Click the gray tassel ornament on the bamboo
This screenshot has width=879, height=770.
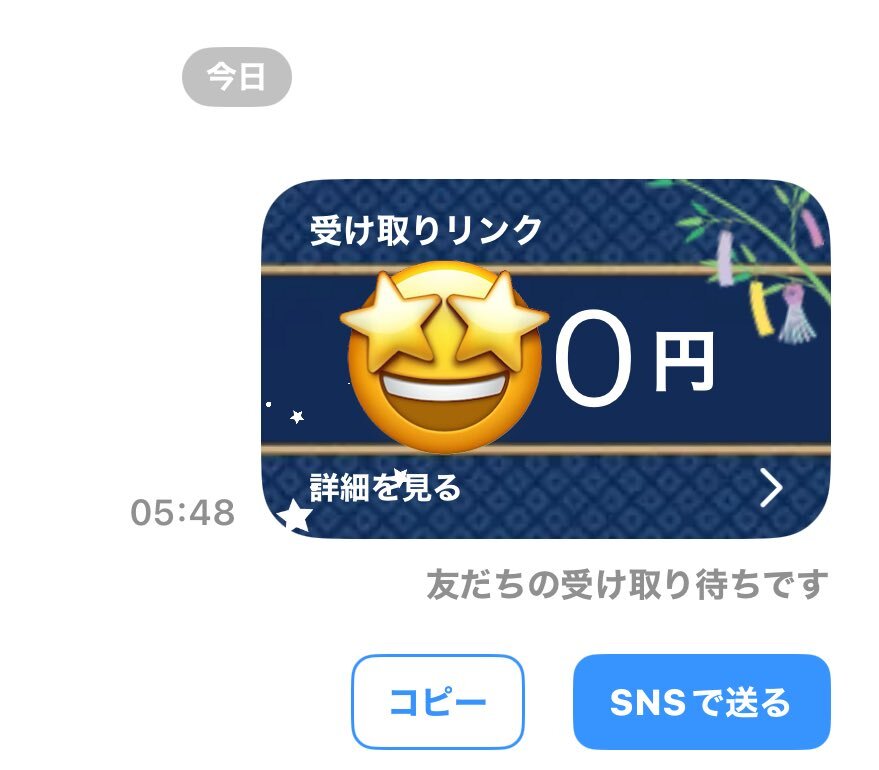click(x=796, y=315)
